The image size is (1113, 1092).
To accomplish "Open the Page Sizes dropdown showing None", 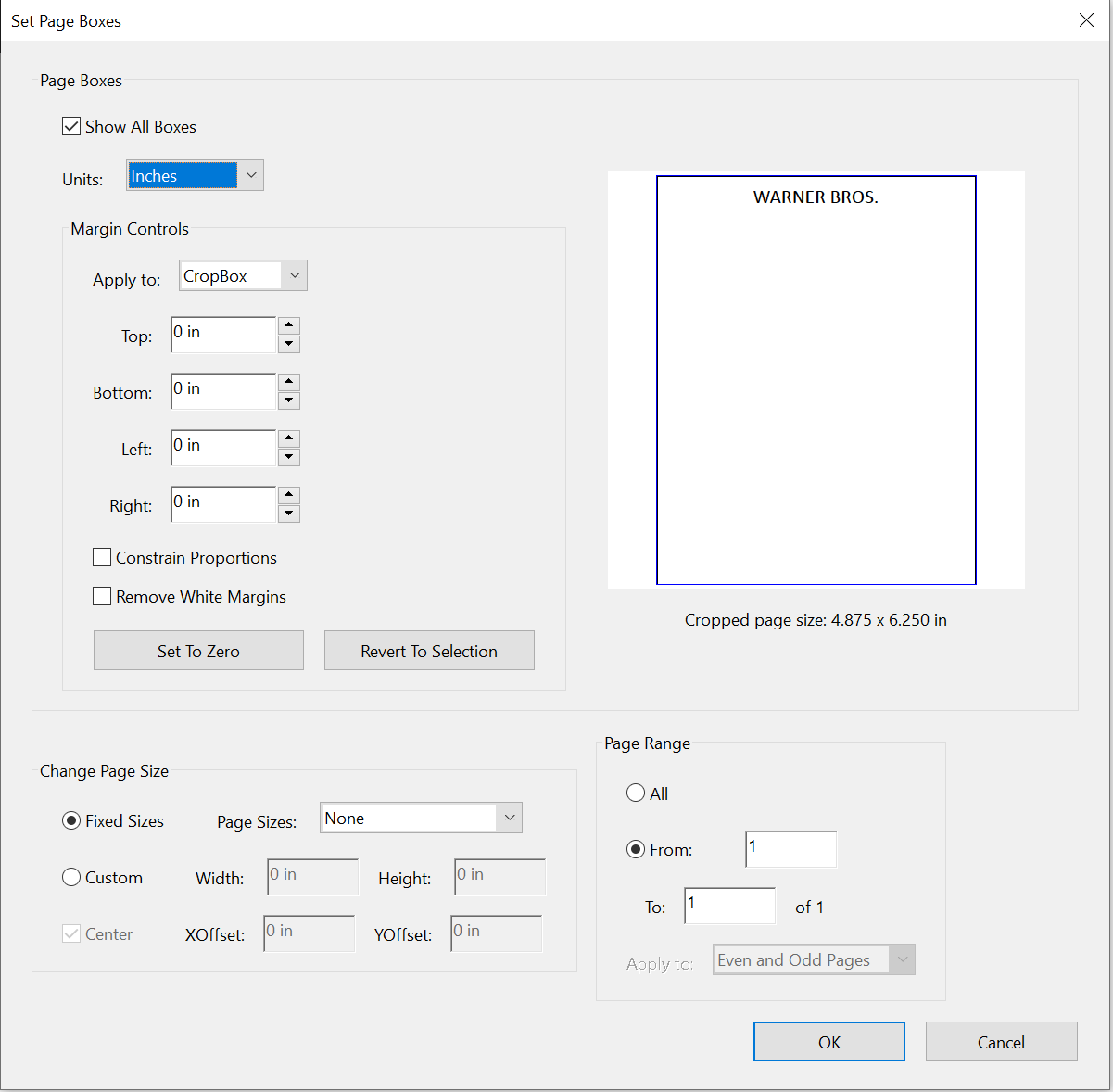I will 421,818.
